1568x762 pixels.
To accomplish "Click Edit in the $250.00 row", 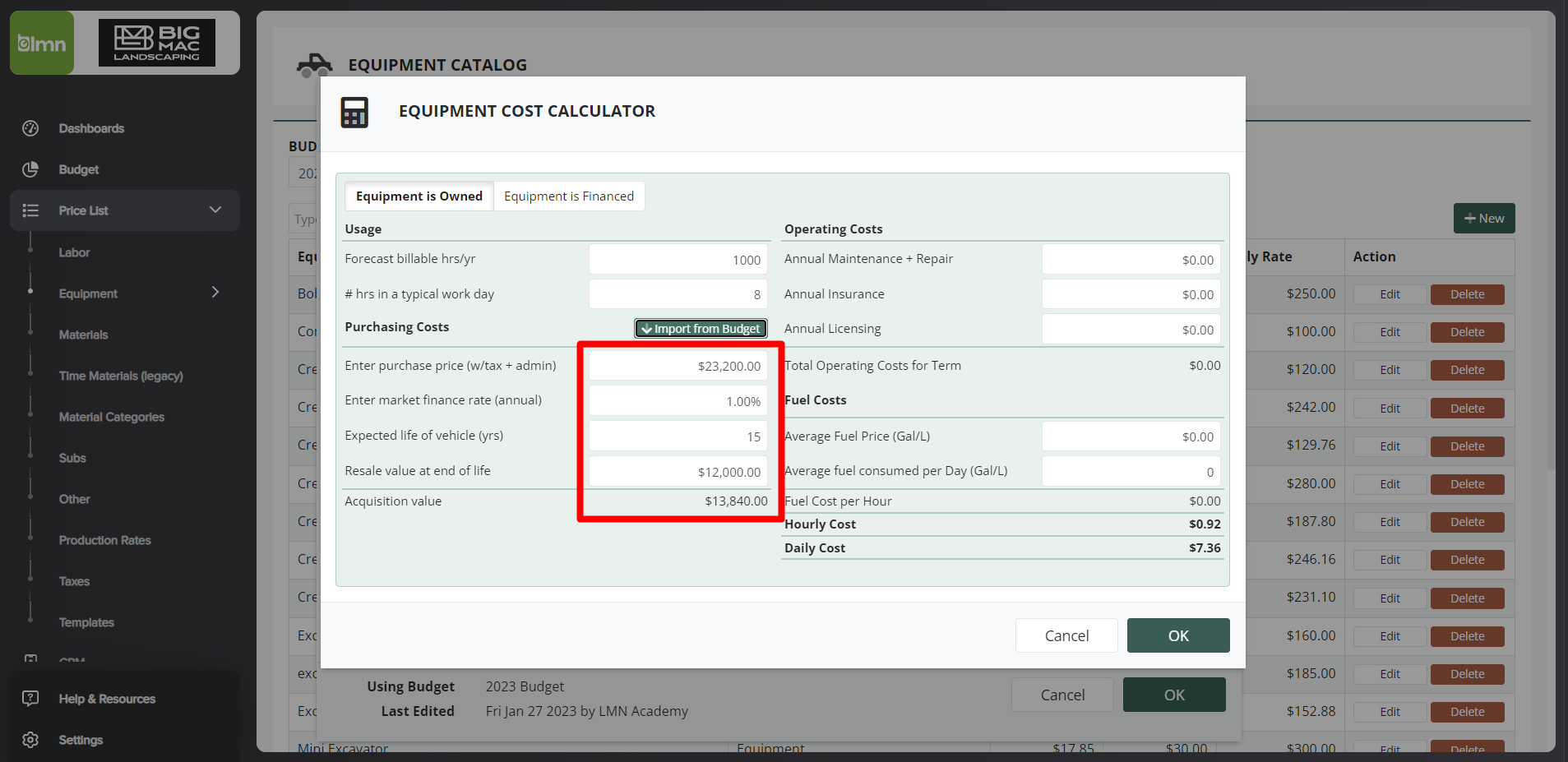I will point(1390,294).
